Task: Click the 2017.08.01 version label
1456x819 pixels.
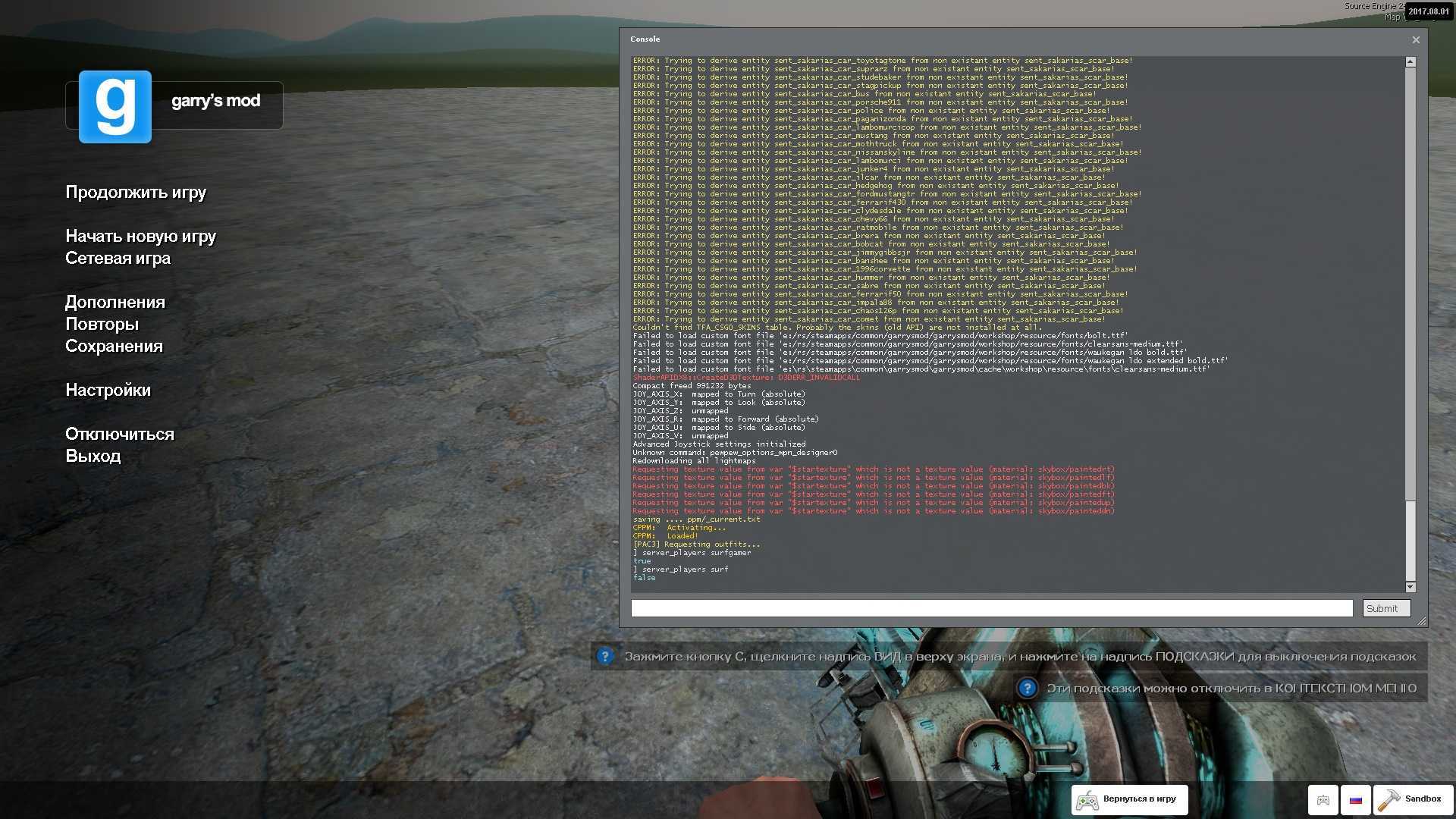Action: (1428, 11)
